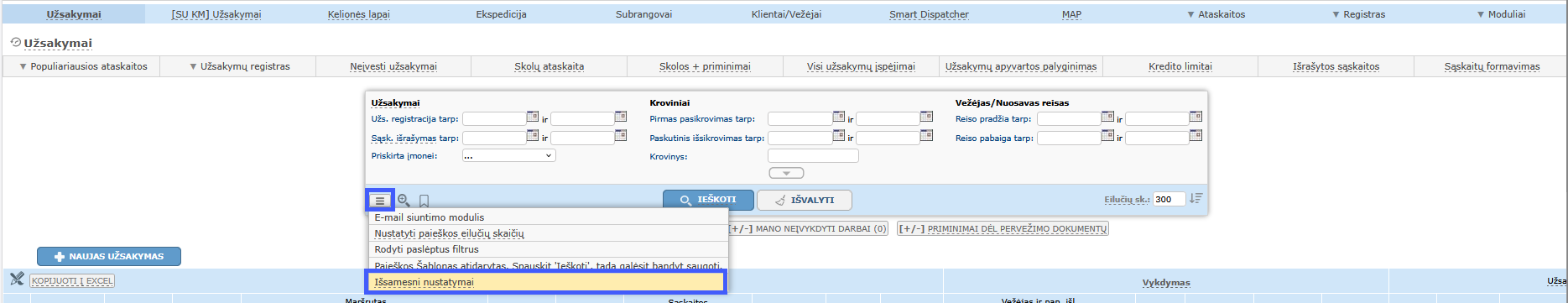Open the Subrangovai tab
This screenshot has height=303, width=1568.
coord(644,14)
